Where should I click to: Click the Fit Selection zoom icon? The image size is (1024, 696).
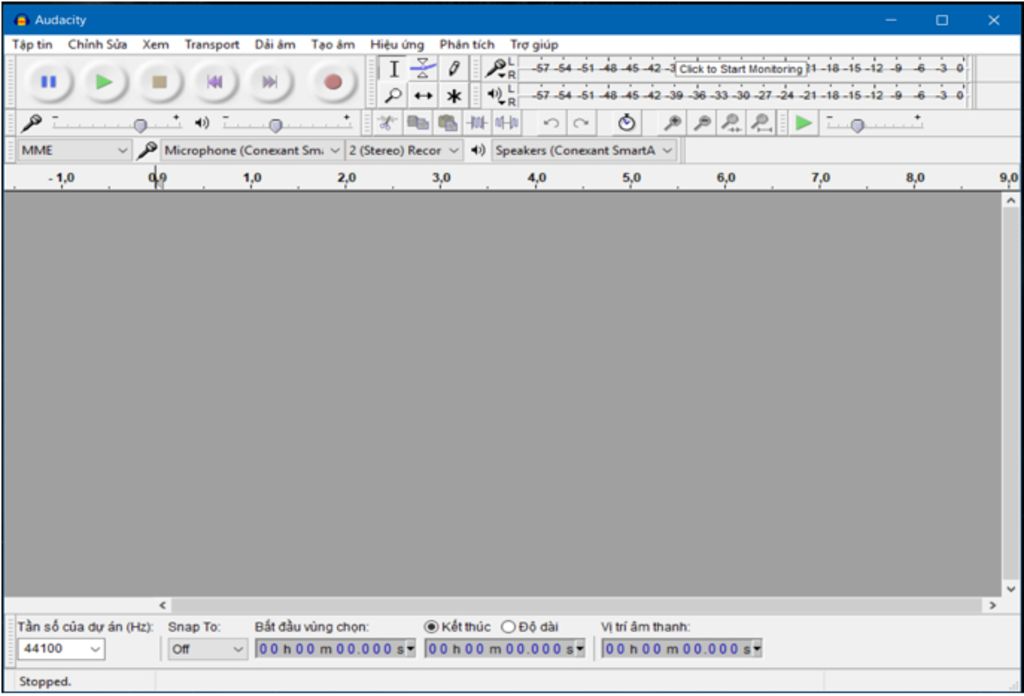point(731,123)
